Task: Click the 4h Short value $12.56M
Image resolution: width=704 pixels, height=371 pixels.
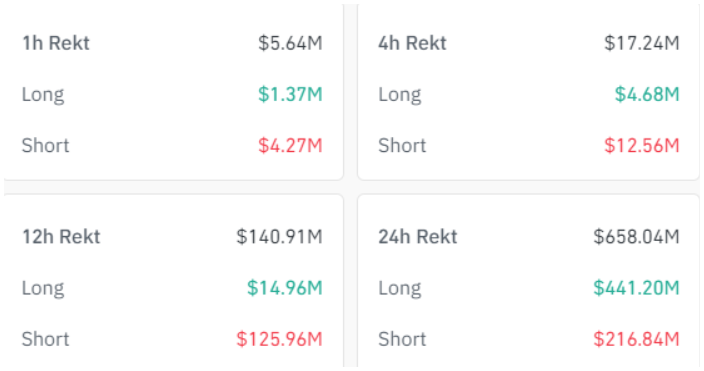Action: (642, 146)
